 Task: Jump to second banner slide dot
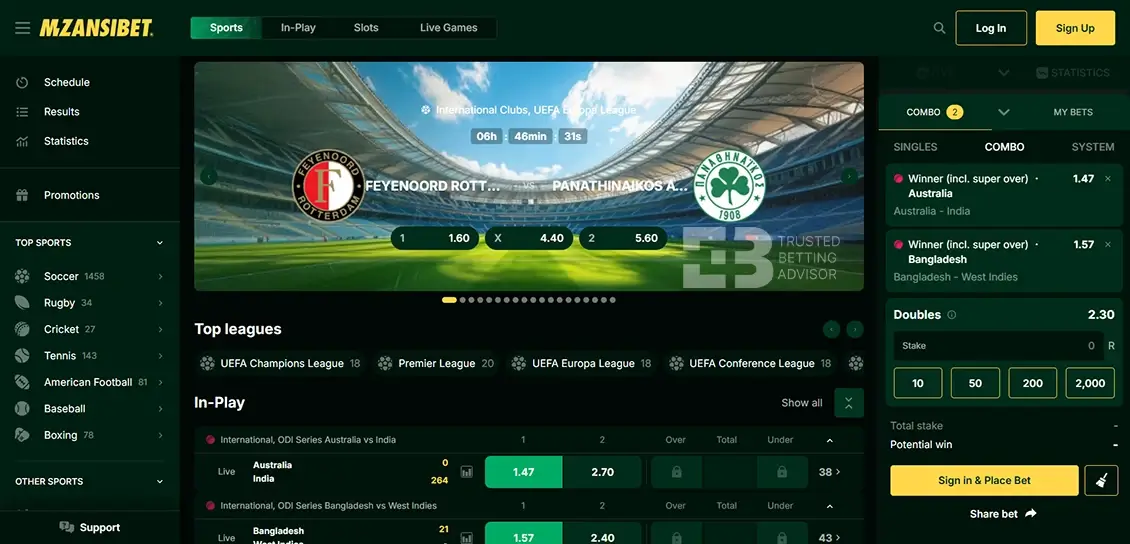point(463,300)
